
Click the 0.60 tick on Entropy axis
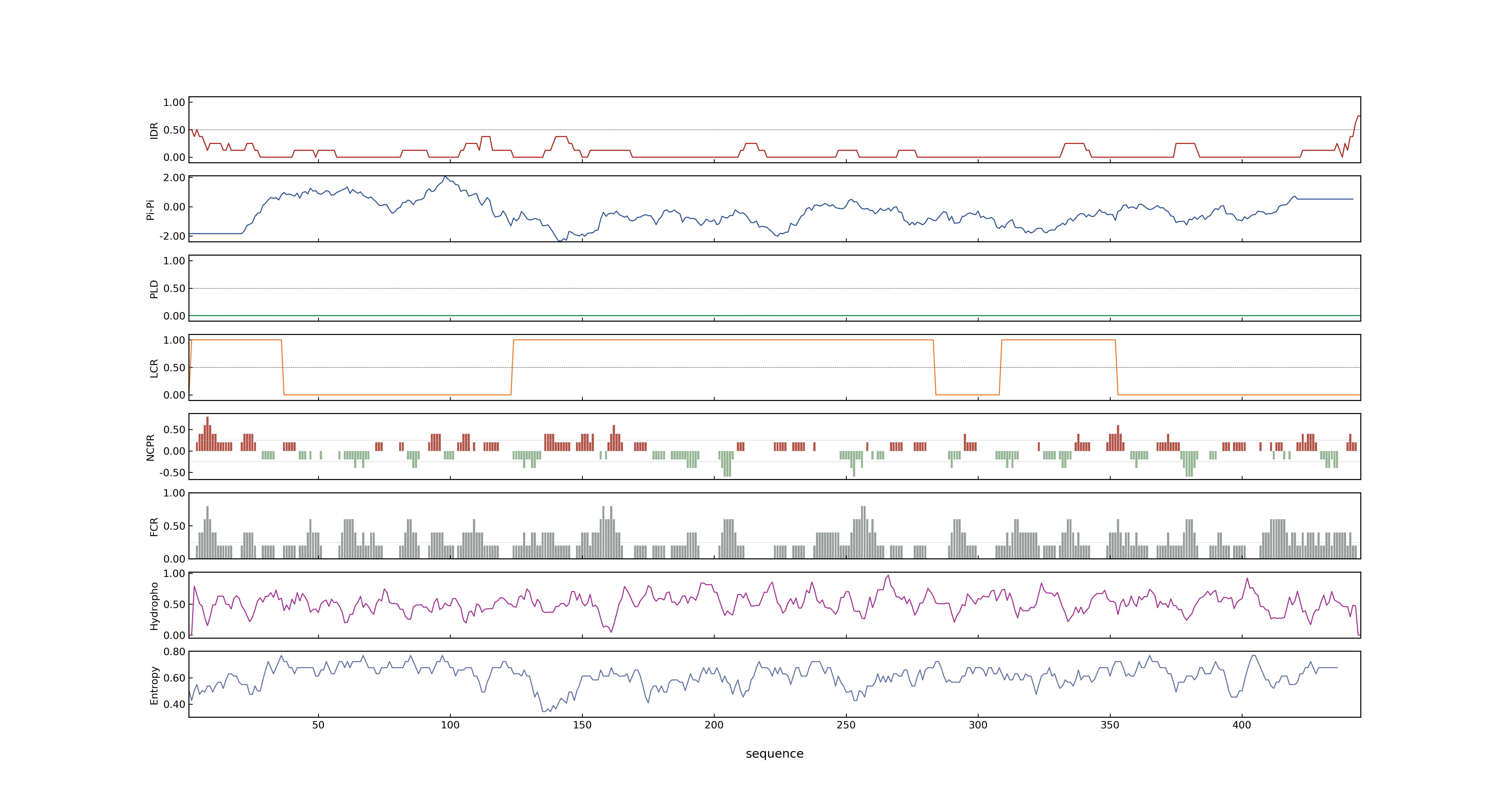174,678
